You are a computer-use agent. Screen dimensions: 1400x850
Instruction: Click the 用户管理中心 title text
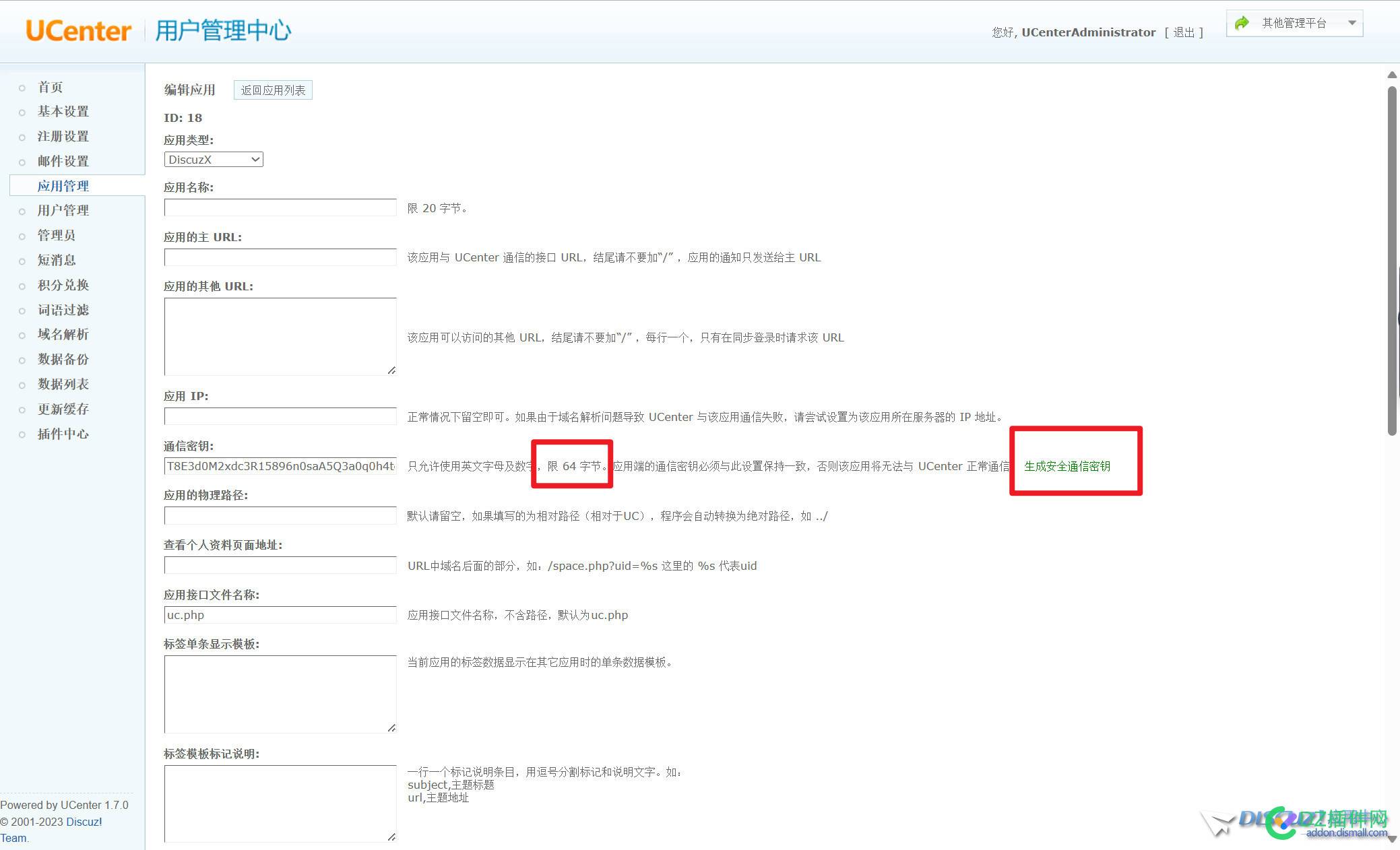(224, 30)
